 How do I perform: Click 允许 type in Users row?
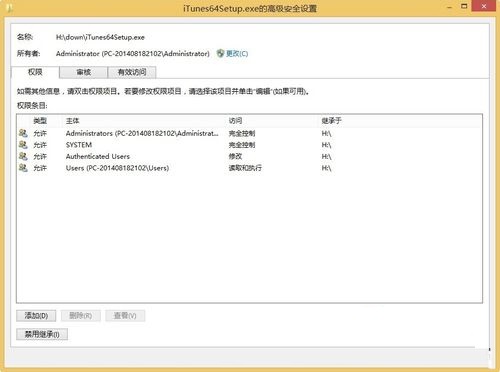pyautogui.click(x=40, y=168)
